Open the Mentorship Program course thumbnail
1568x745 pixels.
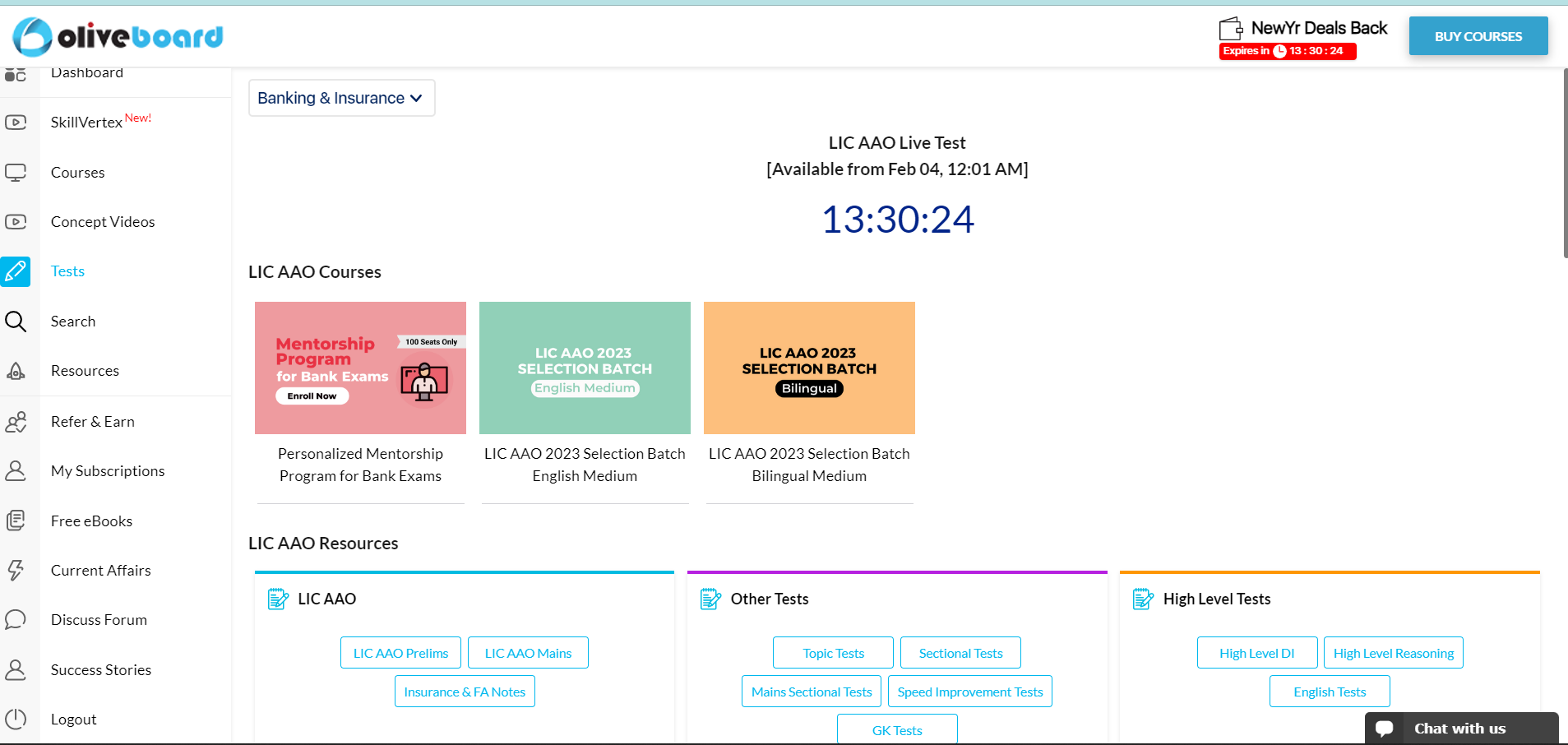coord(359,368)
